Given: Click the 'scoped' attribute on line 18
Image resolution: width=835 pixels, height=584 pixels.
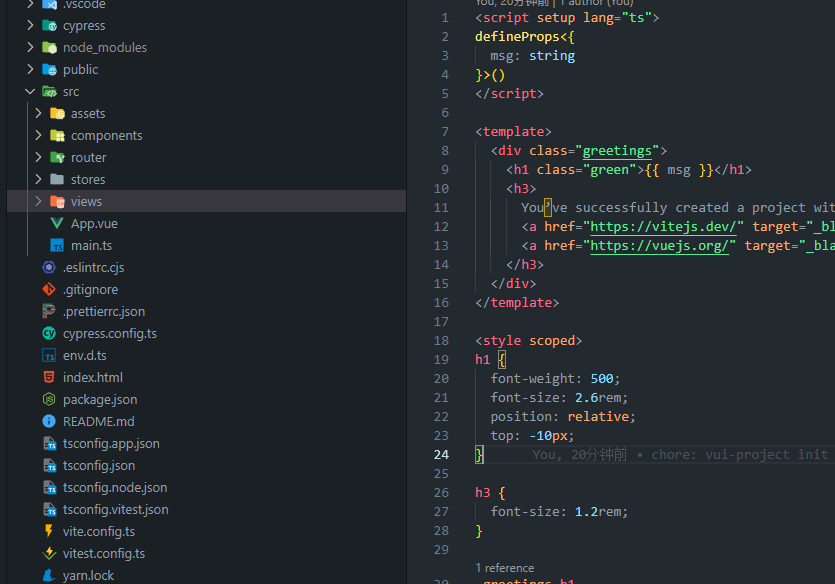Looking at the screenshot, I should [552, 341].
